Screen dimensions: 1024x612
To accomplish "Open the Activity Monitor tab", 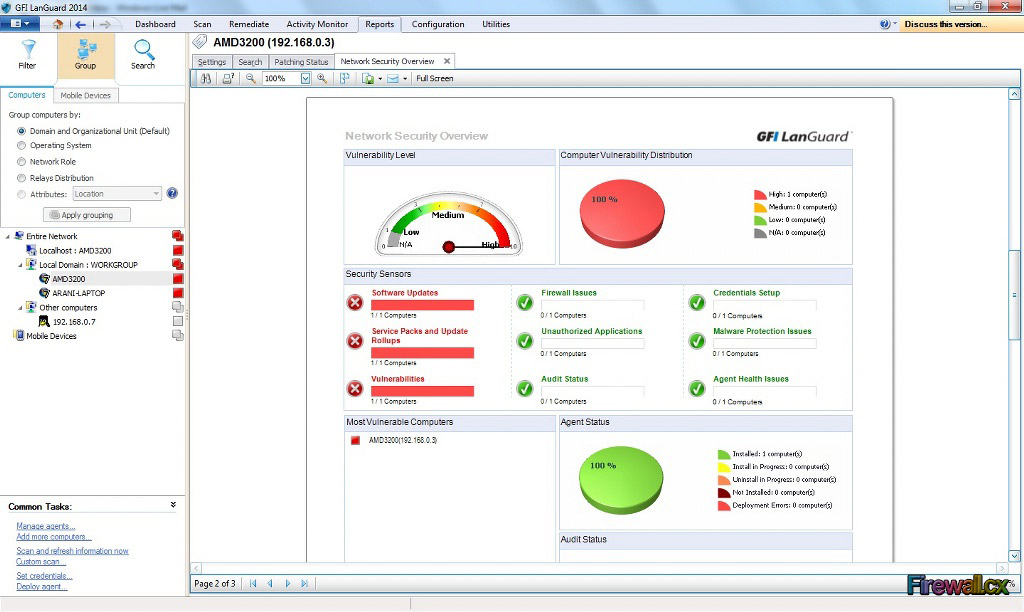I will coord(317,24).
